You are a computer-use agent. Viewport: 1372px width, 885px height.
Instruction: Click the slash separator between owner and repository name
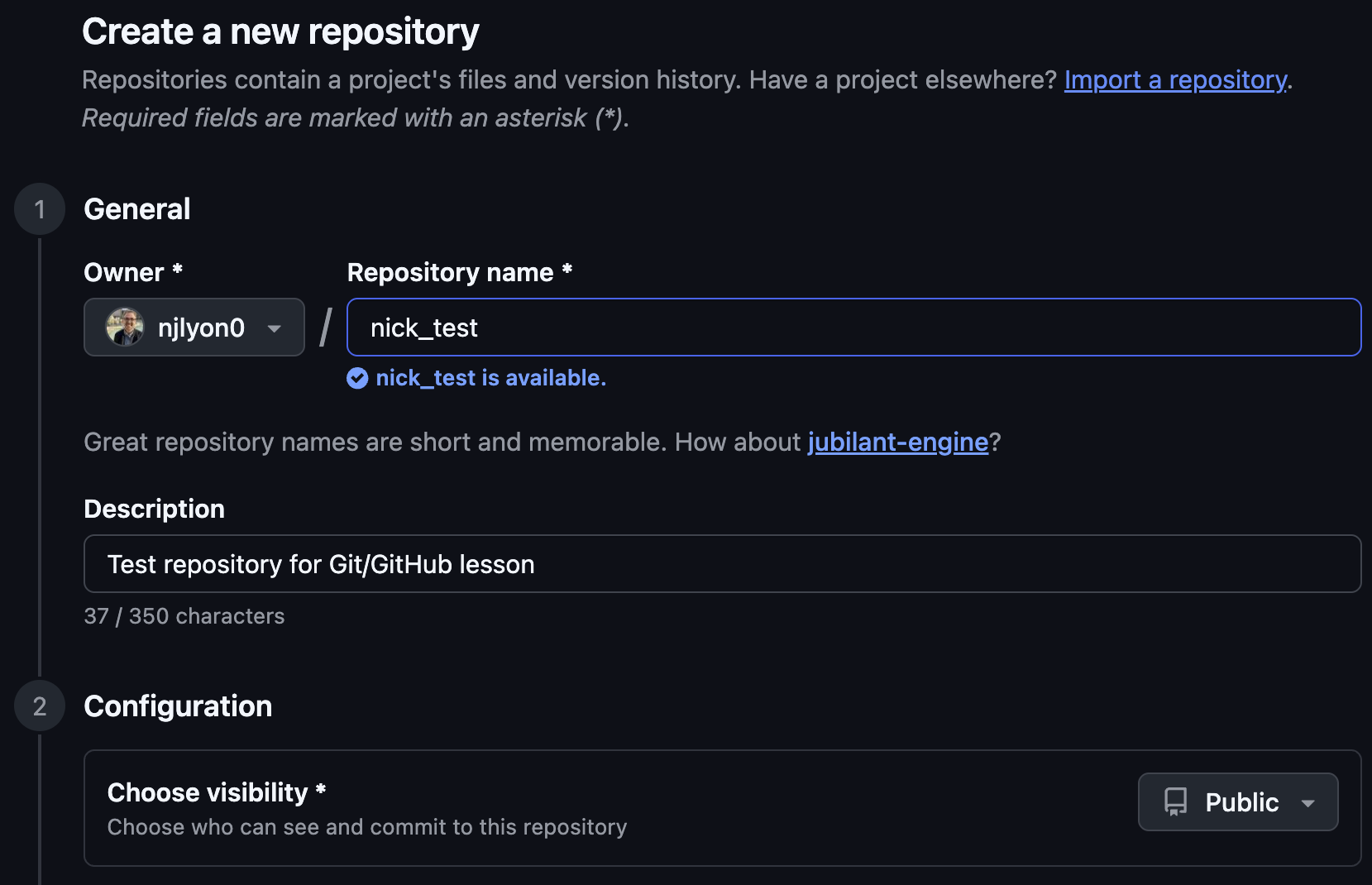click(x=324, y=326)
